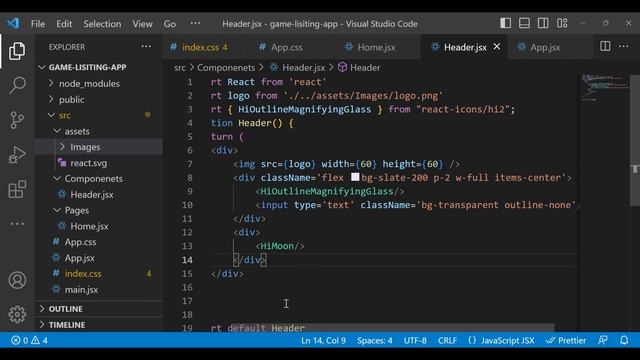640x360 pixels.
Task: Collapse the assets folder
Action: click(x=77, y=131)
